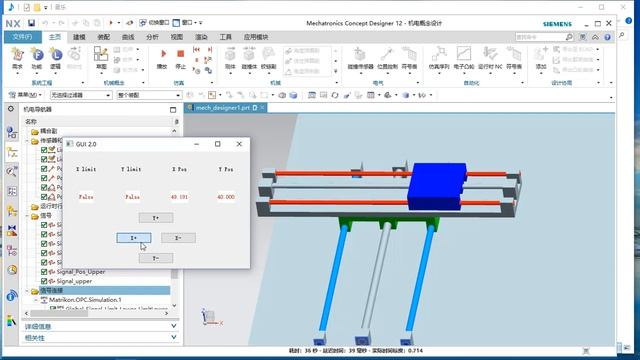
Task: Open the 菜单(M) dropdown
Action: (25, 95)
